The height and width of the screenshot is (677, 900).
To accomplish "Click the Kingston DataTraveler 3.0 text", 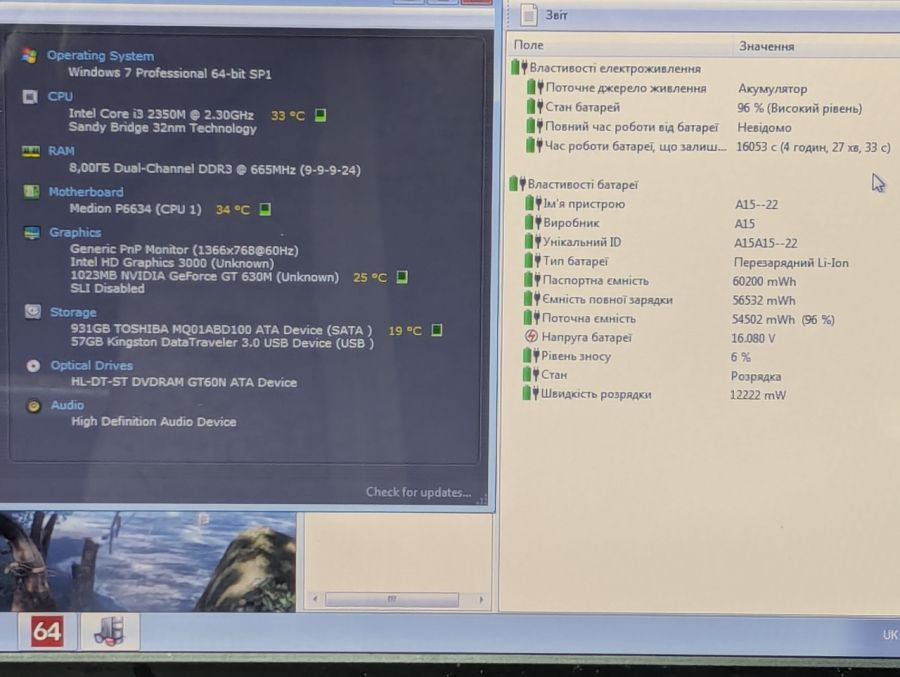I will coord(222,343).
